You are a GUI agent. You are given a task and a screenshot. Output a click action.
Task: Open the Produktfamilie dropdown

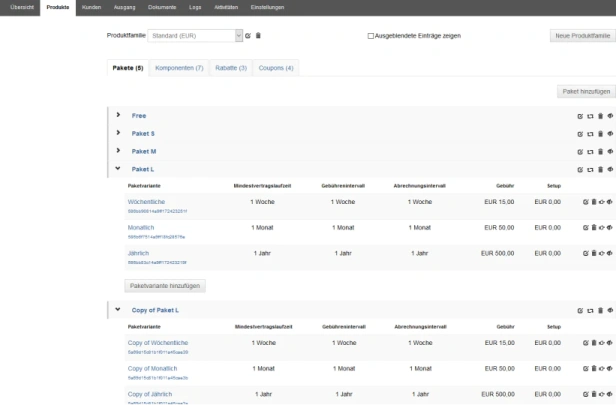(195, 36)
